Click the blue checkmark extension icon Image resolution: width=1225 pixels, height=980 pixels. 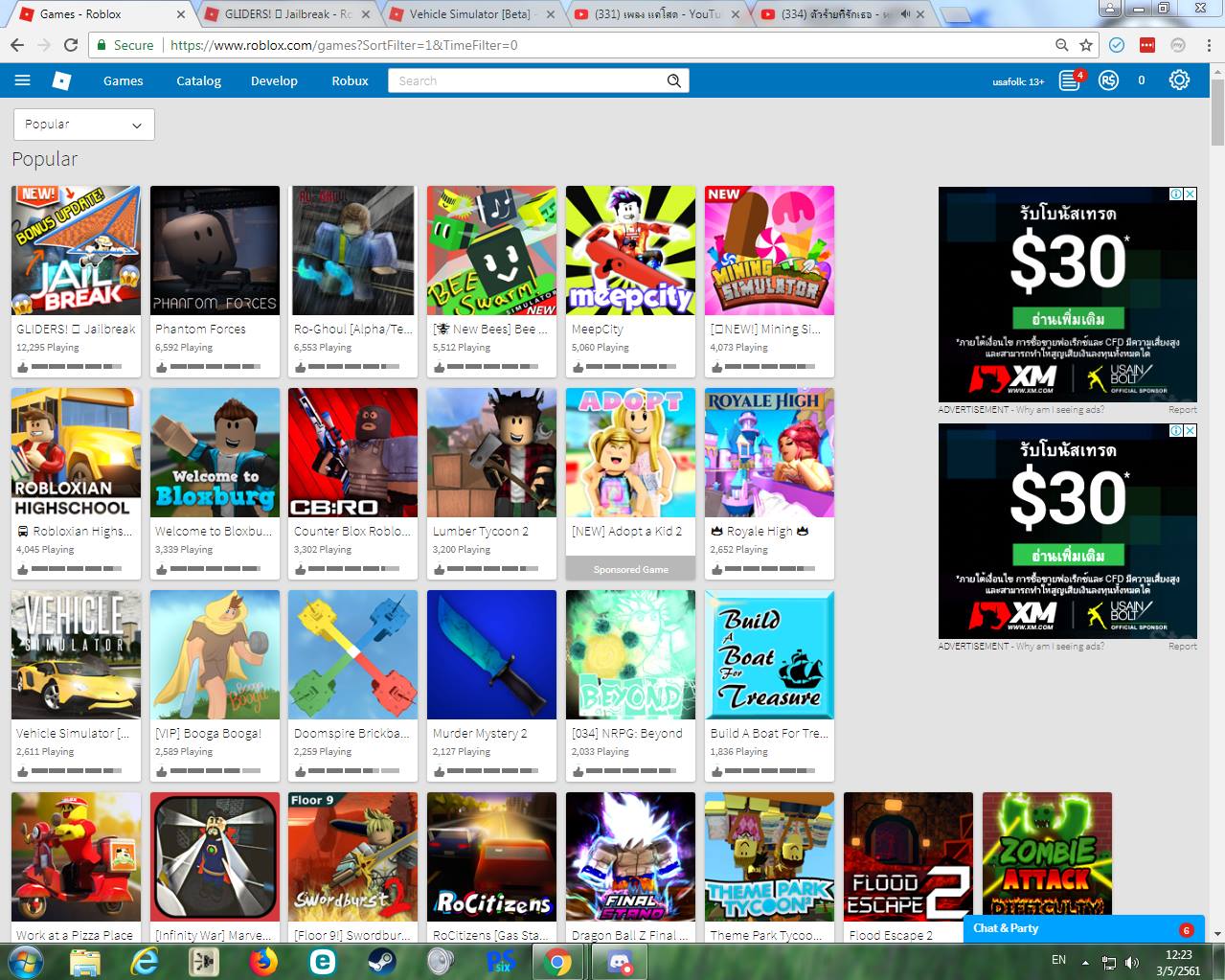pos(1117,45)
